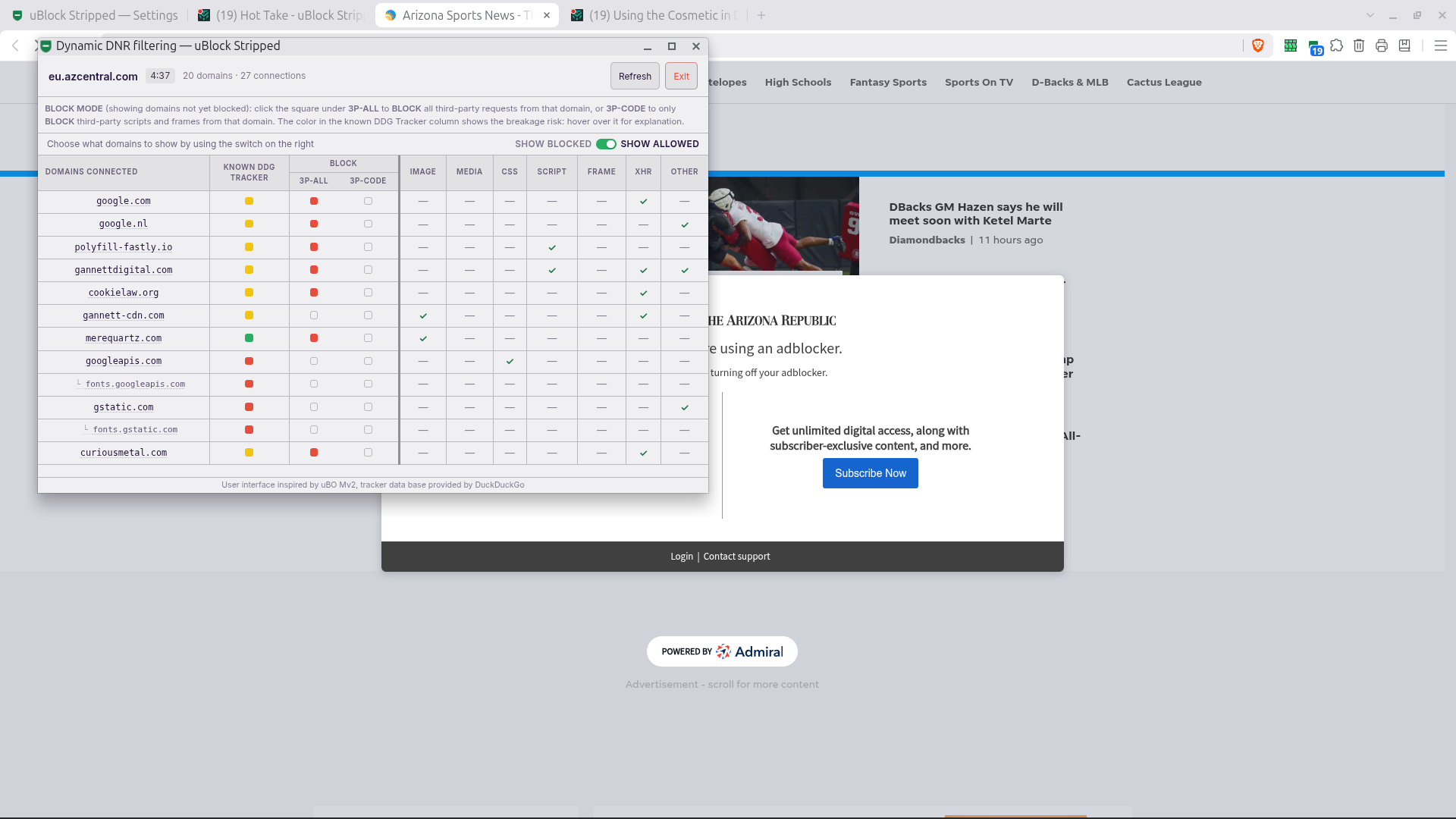Click the IMAGE check mark for gannett-cdn.com
The width and height of the screenshot is (1456, 819).
coord(423,316)
